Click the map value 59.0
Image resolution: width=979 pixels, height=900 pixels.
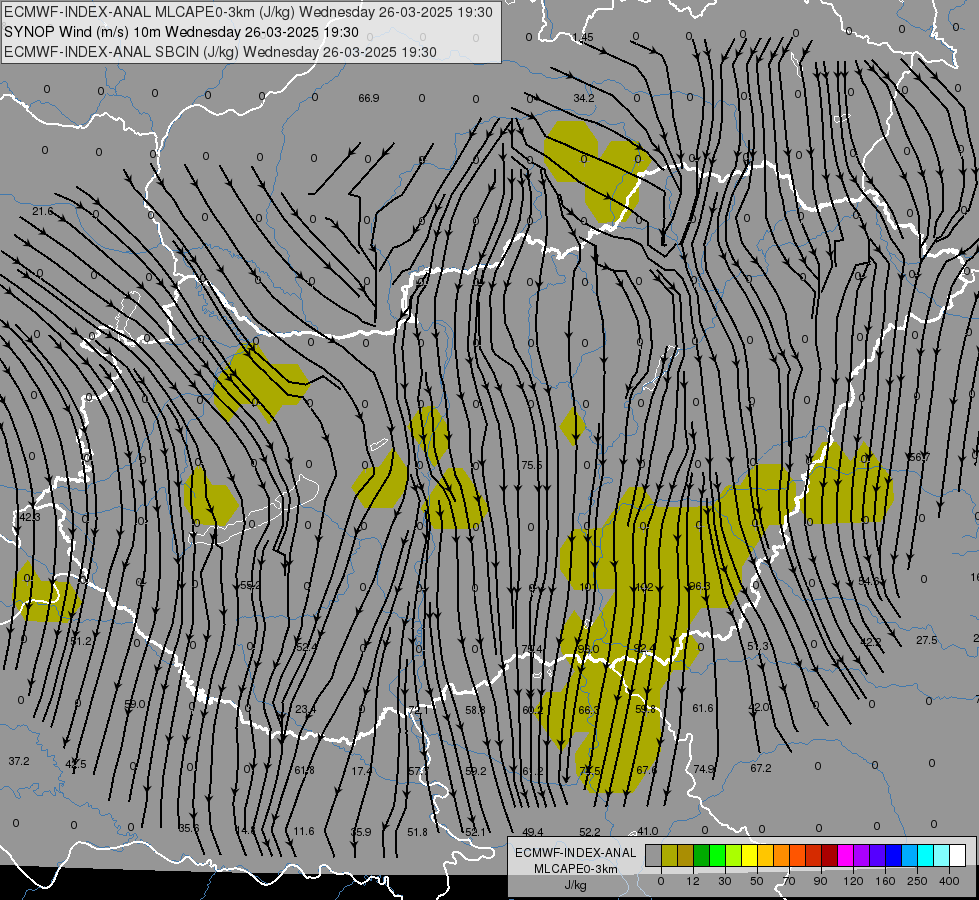pyautogui.click(x=134, y=705)
